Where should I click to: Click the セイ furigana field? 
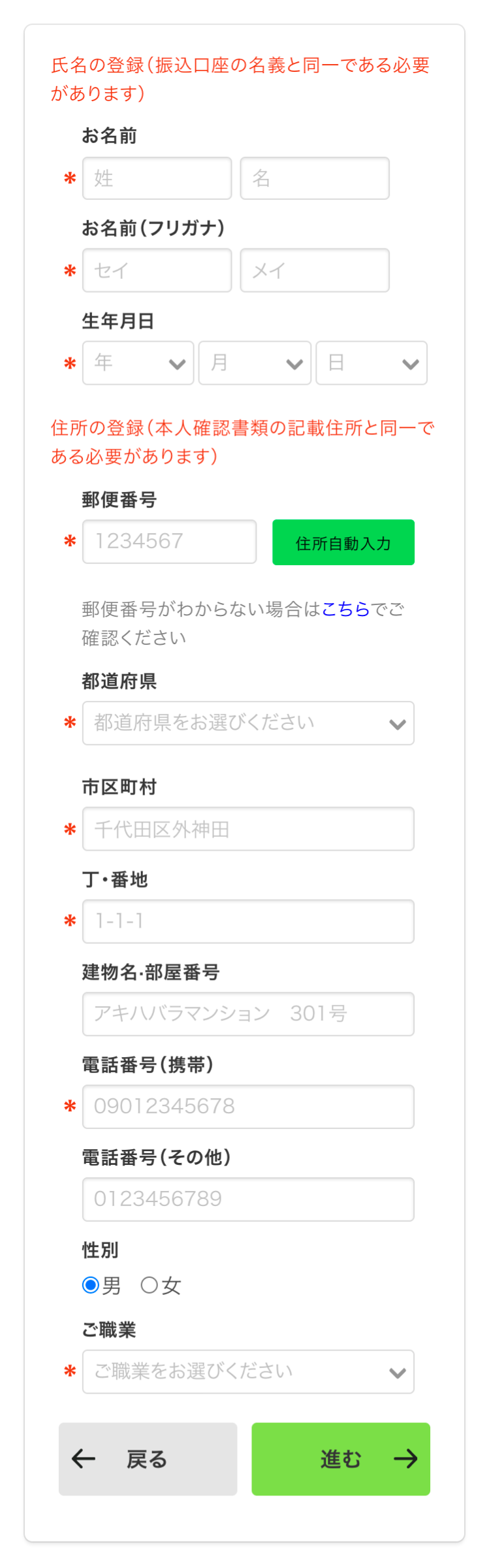point(157,270)
